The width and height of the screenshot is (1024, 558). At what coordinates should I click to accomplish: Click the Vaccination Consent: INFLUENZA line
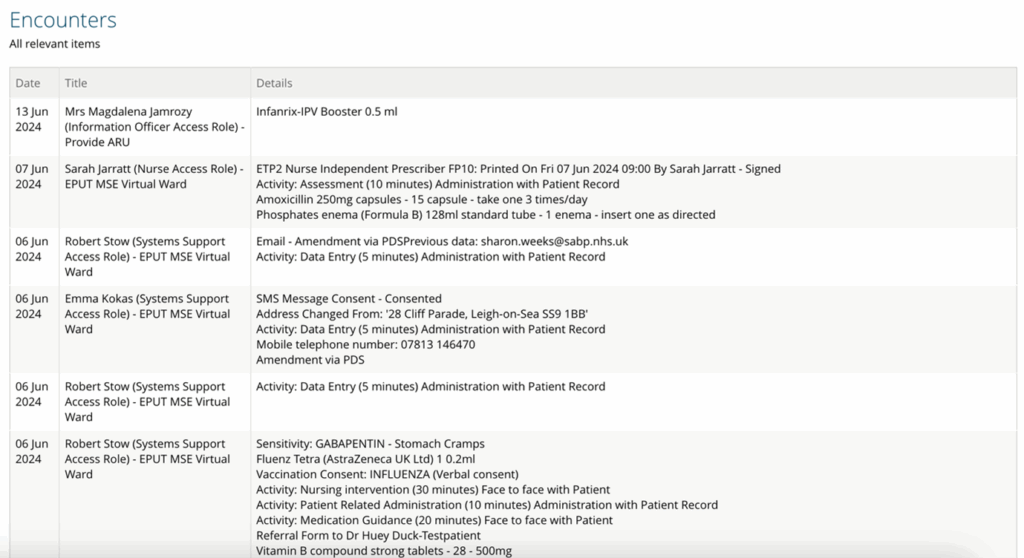[387, 474]
